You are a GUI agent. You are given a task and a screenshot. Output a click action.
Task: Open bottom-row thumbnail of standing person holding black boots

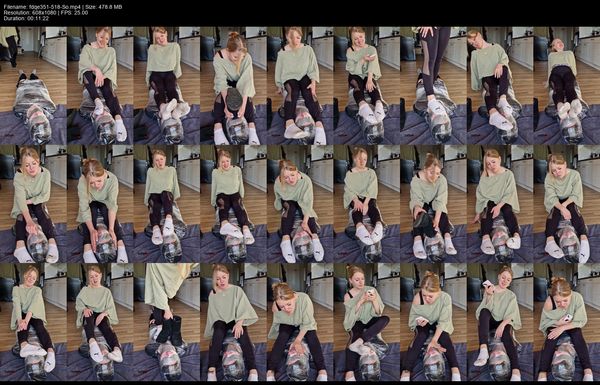pyautogui.click(x=166, y=322)
